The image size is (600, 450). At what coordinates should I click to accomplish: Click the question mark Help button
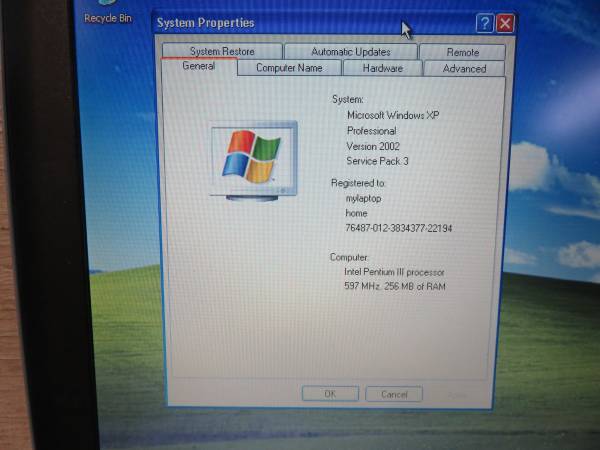(x=484, y=22)
